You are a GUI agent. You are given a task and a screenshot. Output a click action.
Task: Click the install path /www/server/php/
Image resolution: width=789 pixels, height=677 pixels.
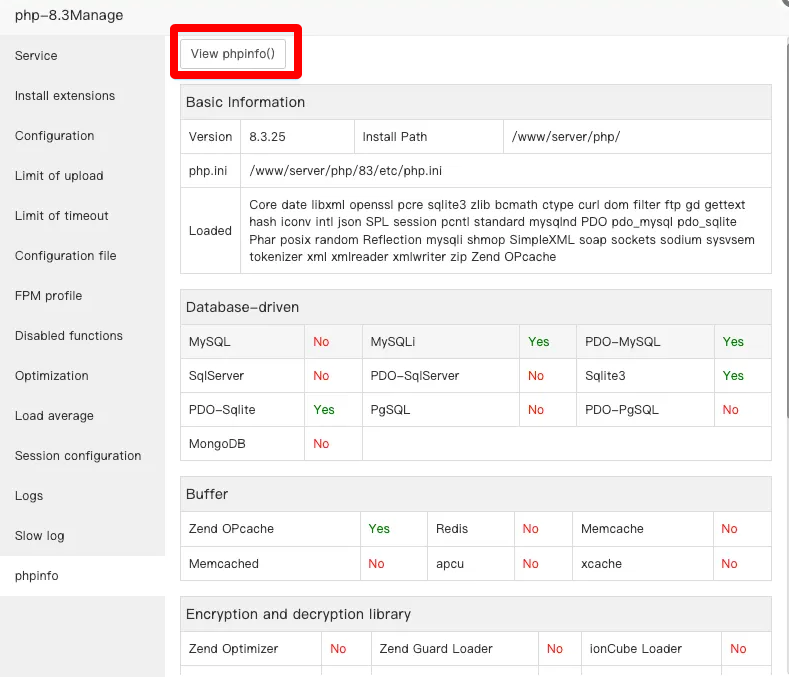coord(566,137)
